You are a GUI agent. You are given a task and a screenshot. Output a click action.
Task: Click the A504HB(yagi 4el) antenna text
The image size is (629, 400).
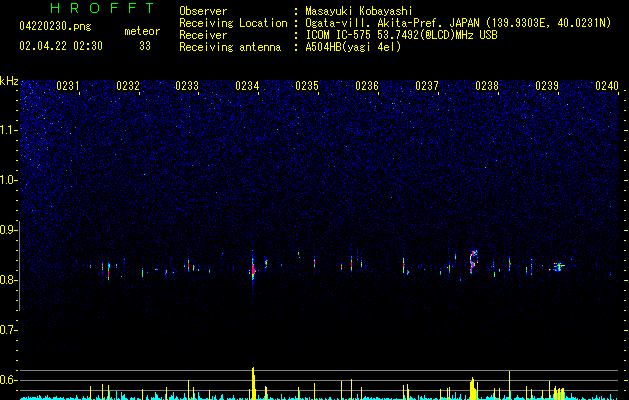coord(353,47)
